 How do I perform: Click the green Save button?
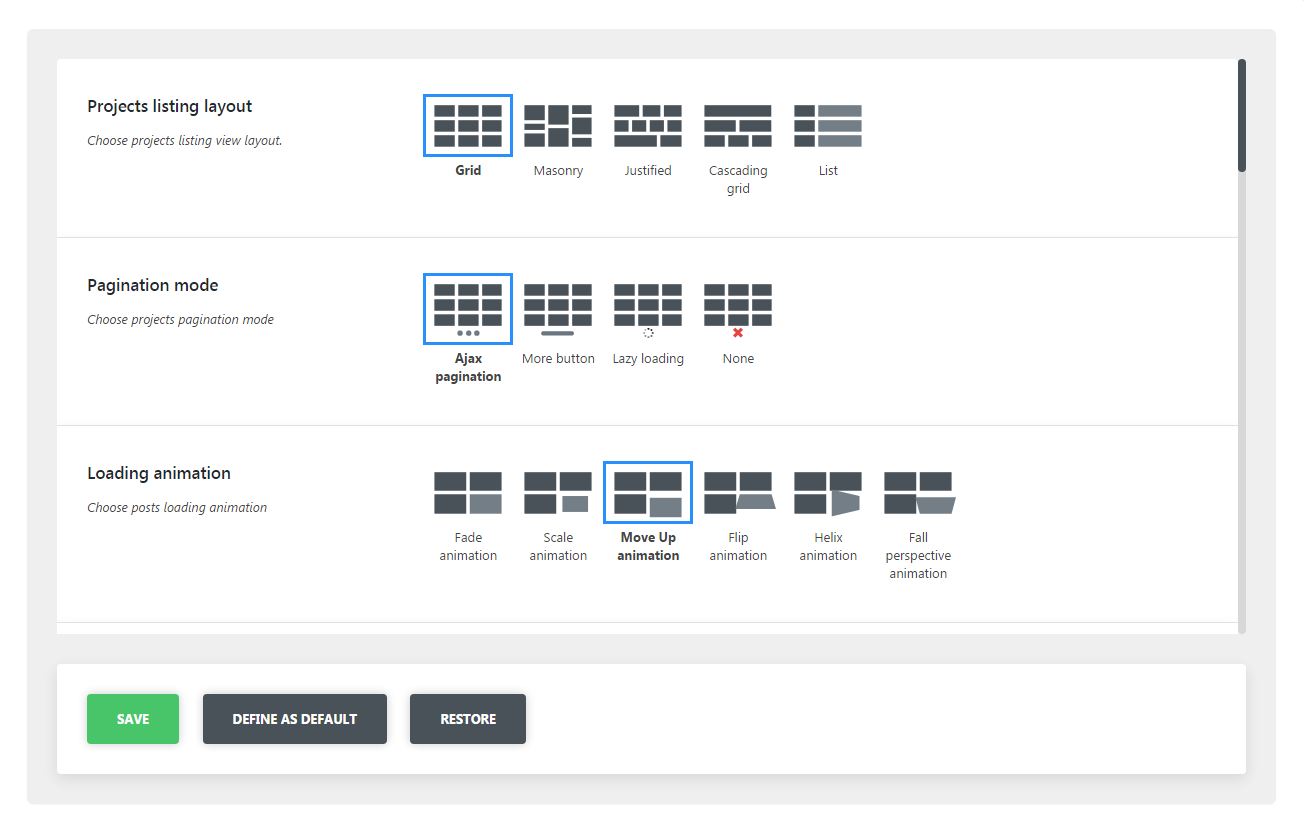[133, 719]
